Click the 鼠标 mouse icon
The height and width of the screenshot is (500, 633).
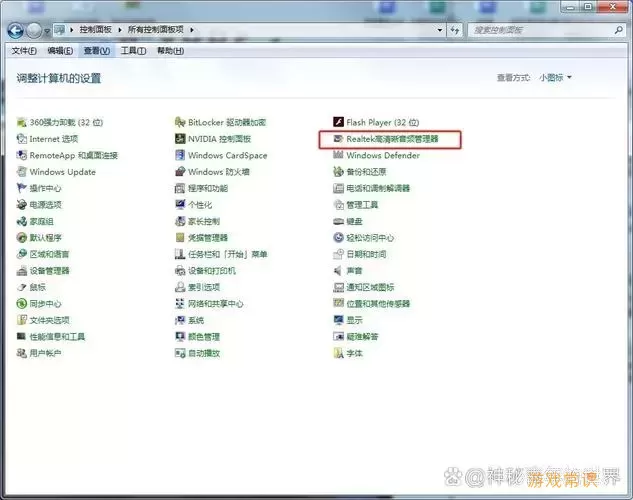click(x=21, y=287)
